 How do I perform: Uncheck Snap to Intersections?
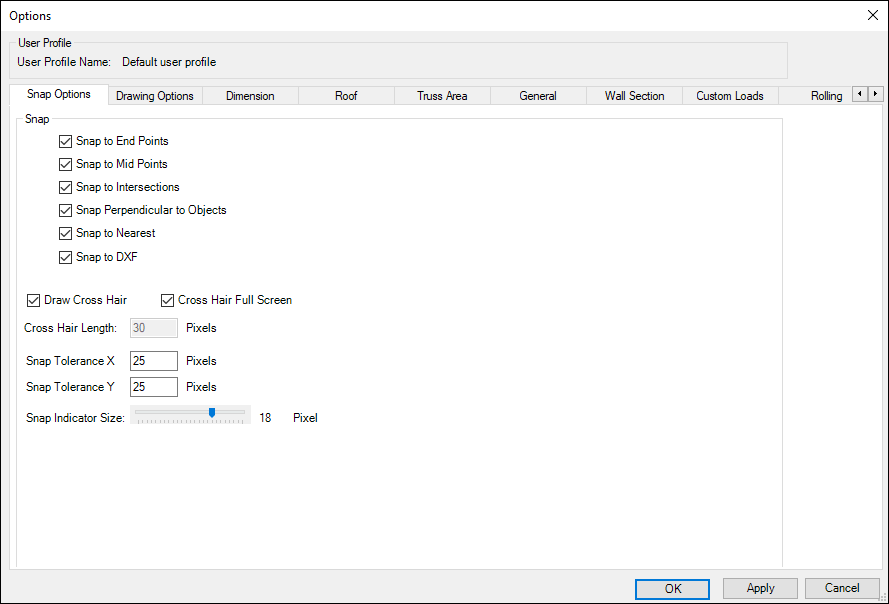(x=67, y=187)
